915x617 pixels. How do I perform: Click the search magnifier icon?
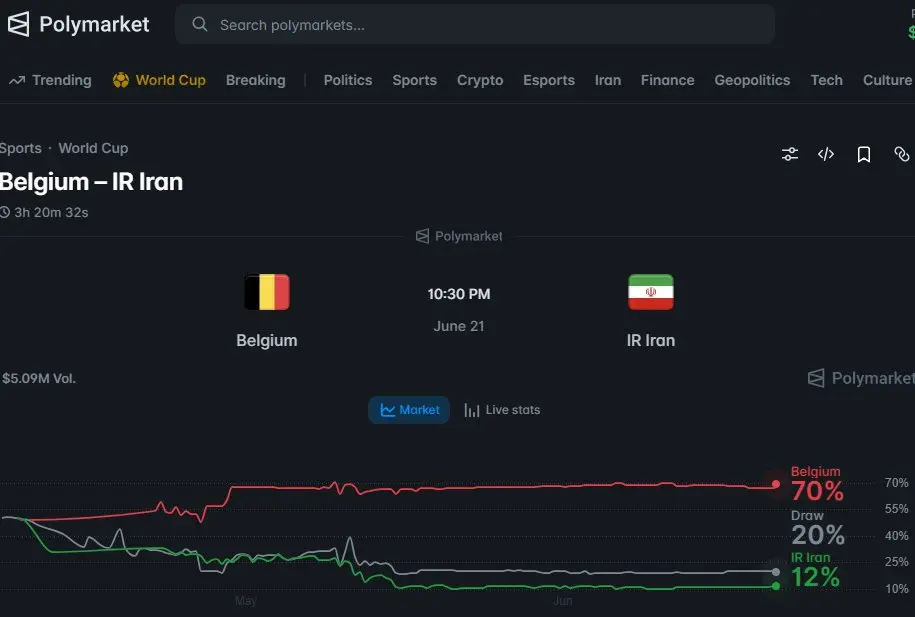[200, 24]
